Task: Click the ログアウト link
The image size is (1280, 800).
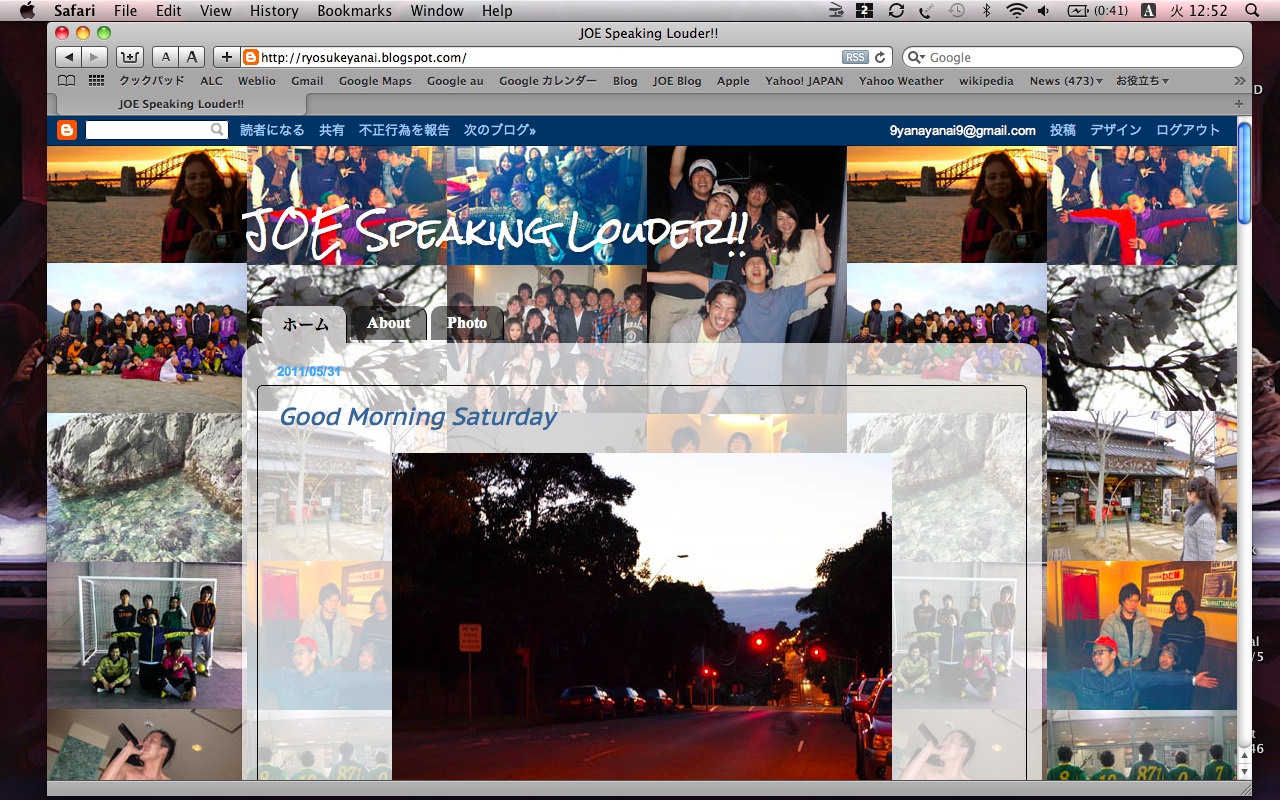Action: point(1188,130)
